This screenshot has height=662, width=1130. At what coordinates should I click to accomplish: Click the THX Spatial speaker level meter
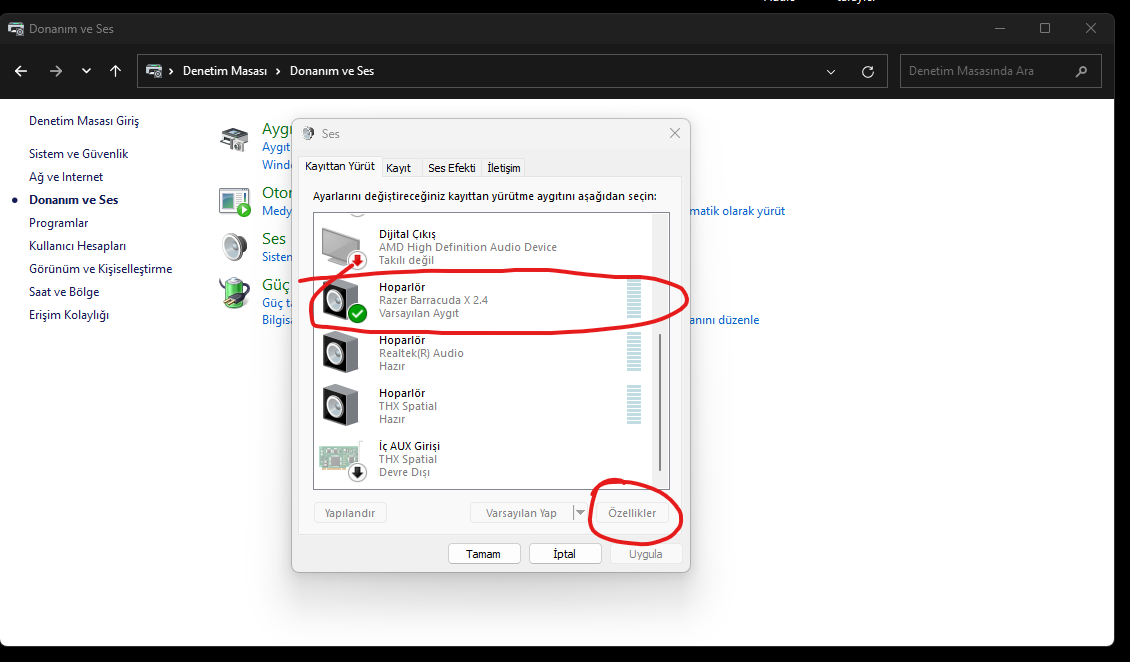coord(633,404)
